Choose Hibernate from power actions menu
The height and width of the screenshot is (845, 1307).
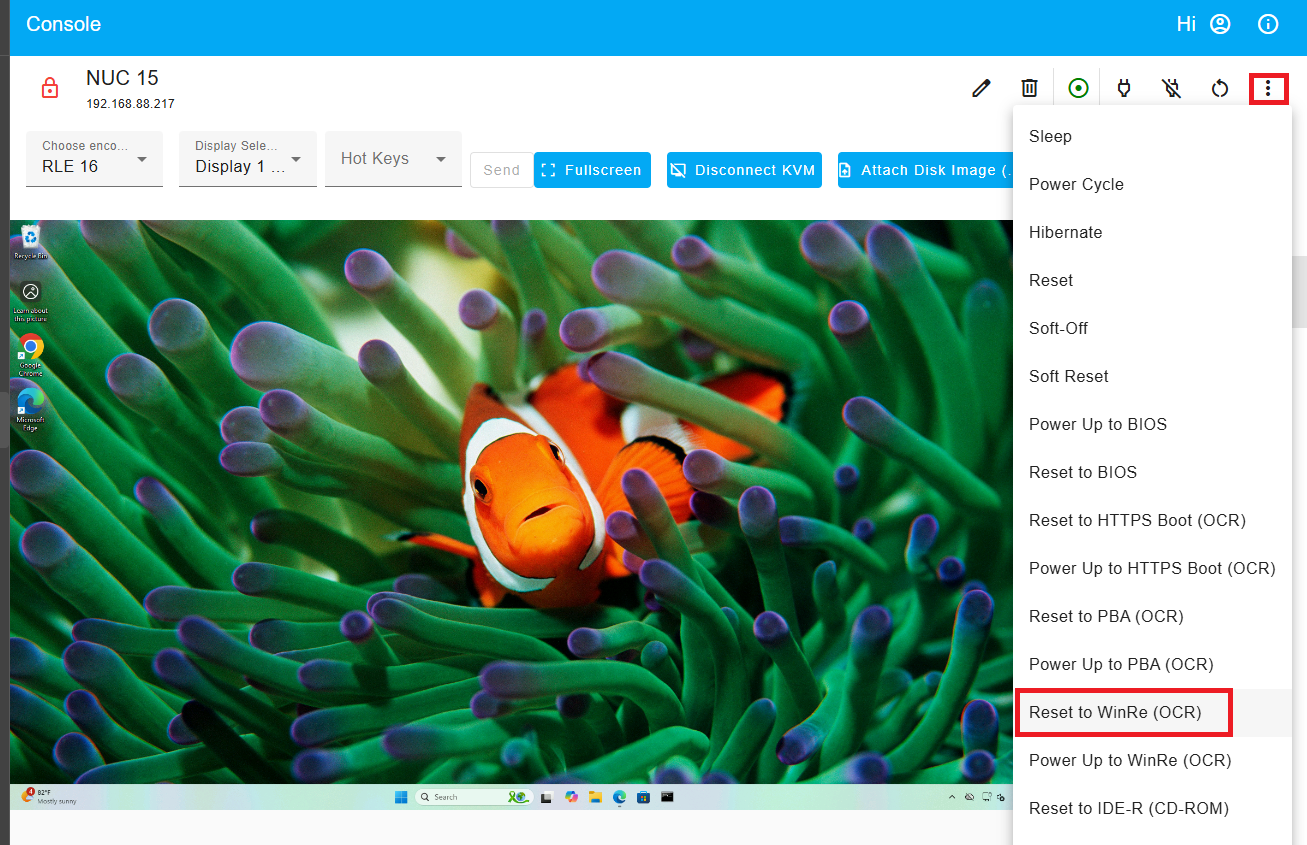pyautogui.click(x=1065, y=232)
